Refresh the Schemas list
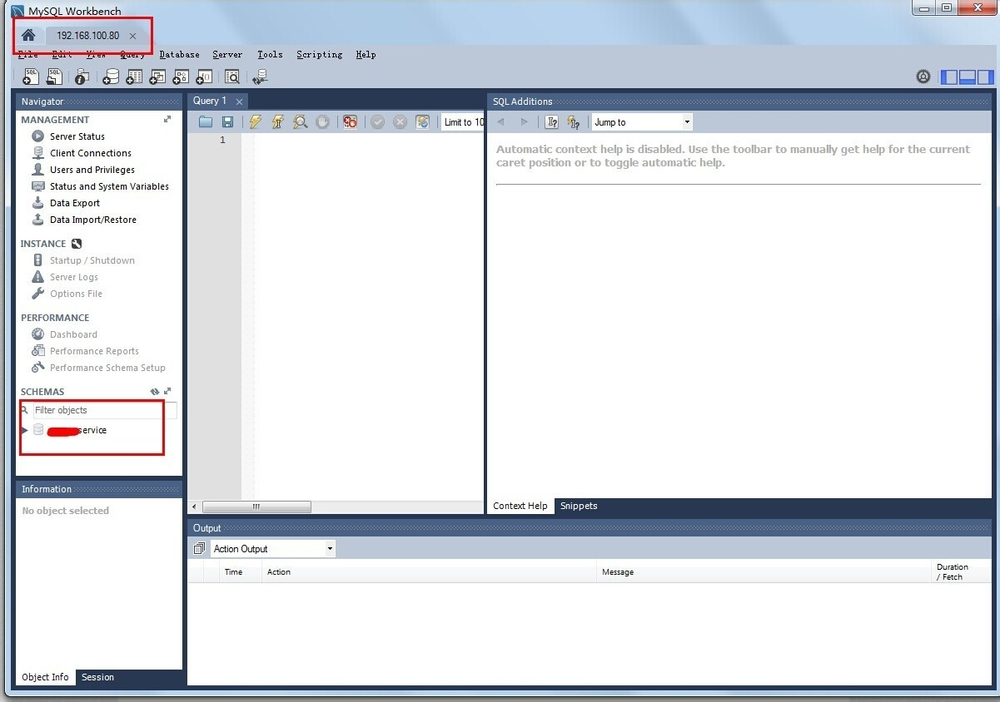The image size is (1000, 702). (154, 391)
